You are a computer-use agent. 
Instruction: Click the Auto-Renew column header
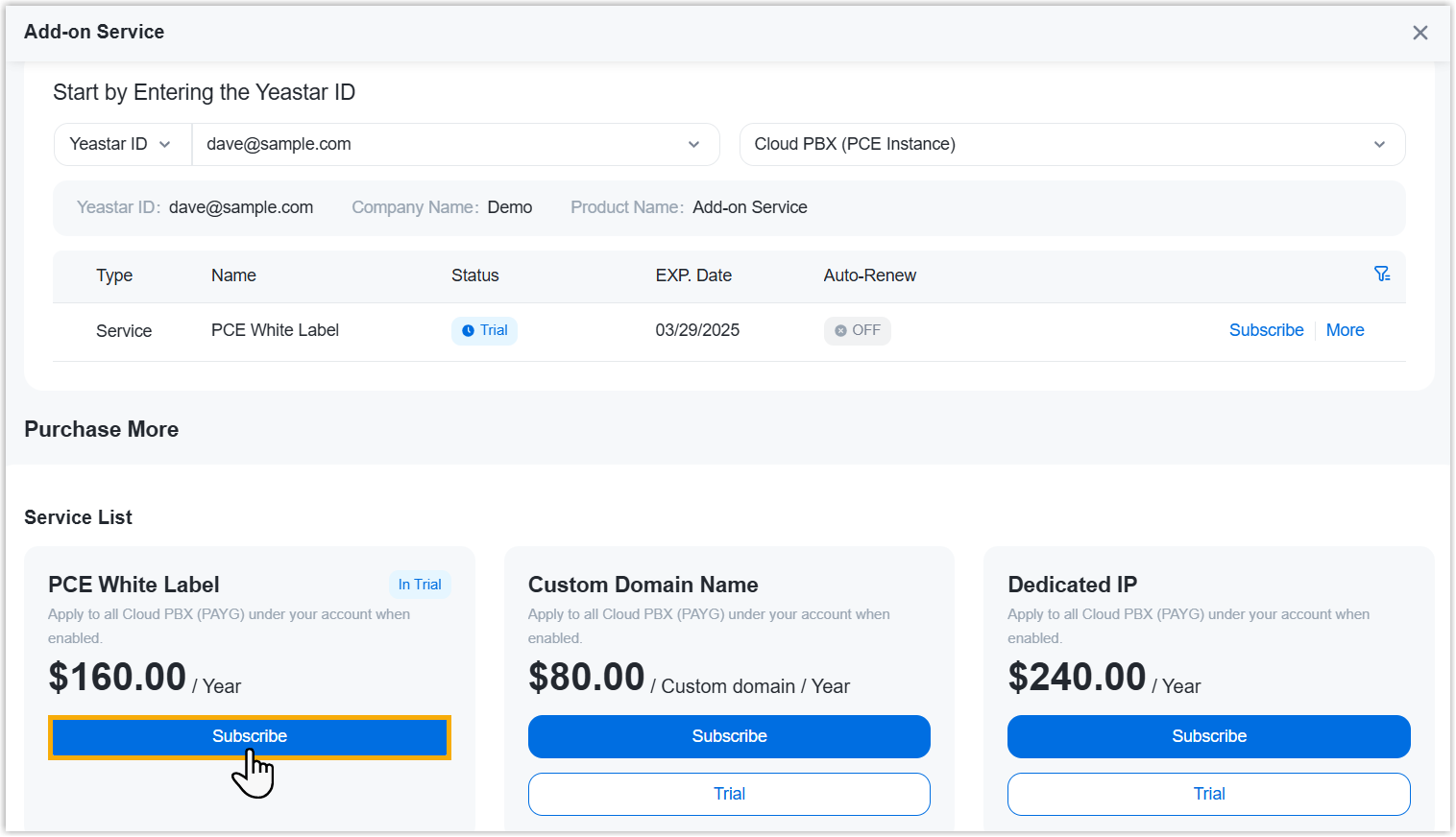click(869, 276)
